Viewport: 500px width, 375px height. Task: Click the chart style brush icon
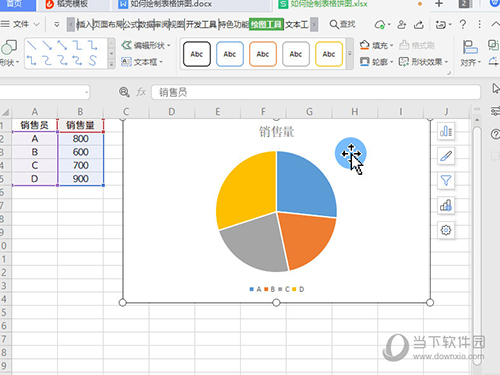(x=446, y=156)
